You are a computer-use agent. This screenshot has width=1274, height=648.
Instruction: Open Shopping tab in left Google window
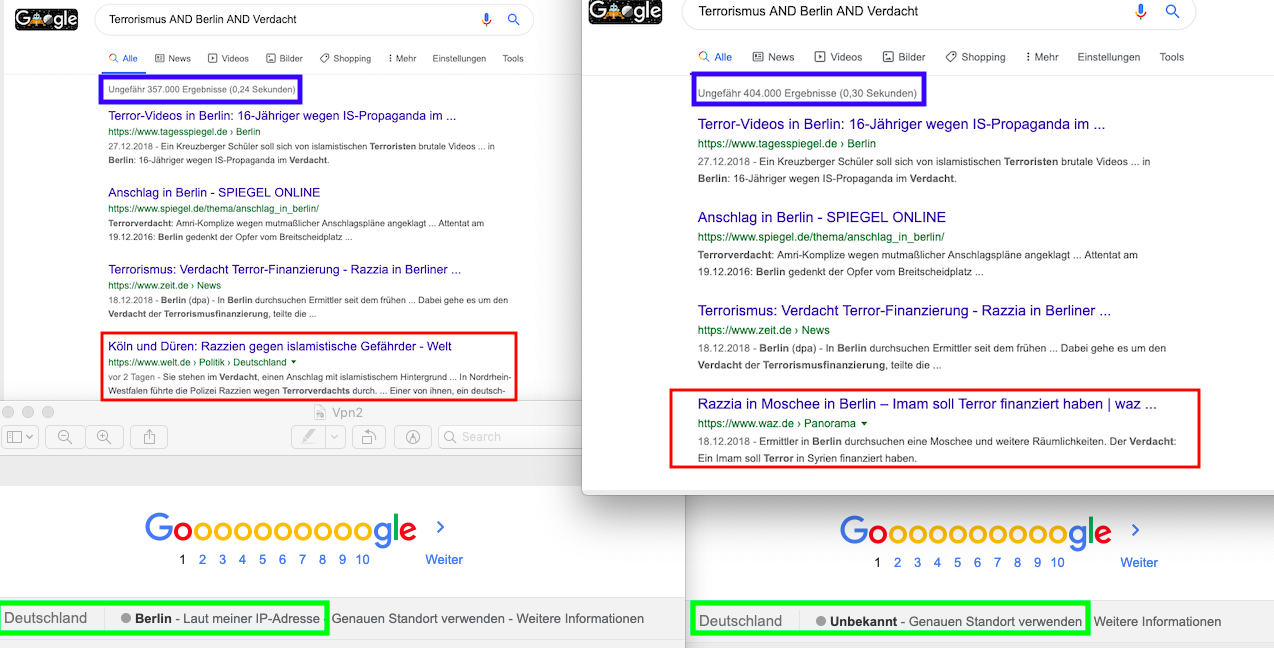pyautogui.click(x=345, y=59)
